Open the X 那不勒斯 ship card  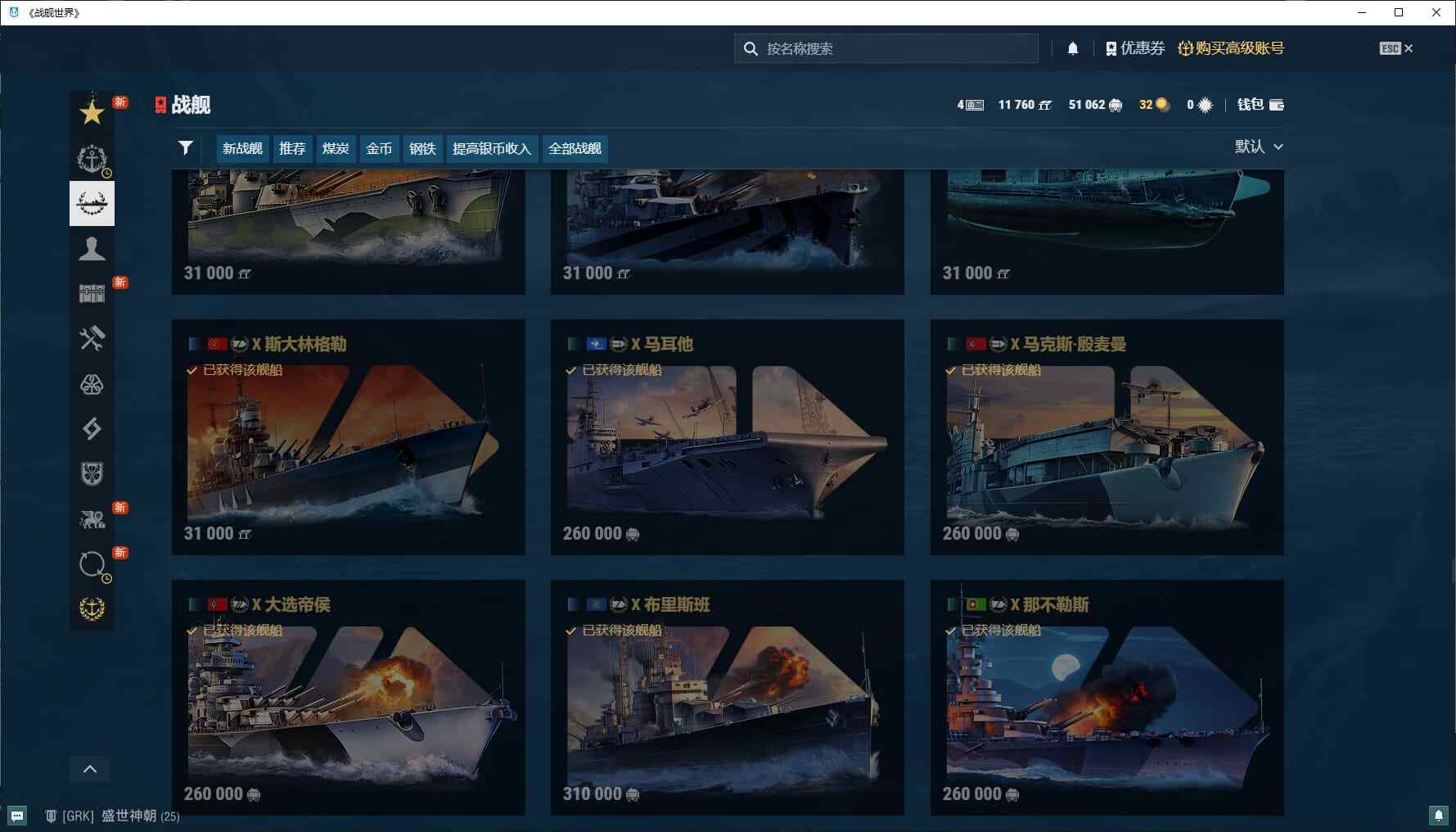[x=1107, y=698]
